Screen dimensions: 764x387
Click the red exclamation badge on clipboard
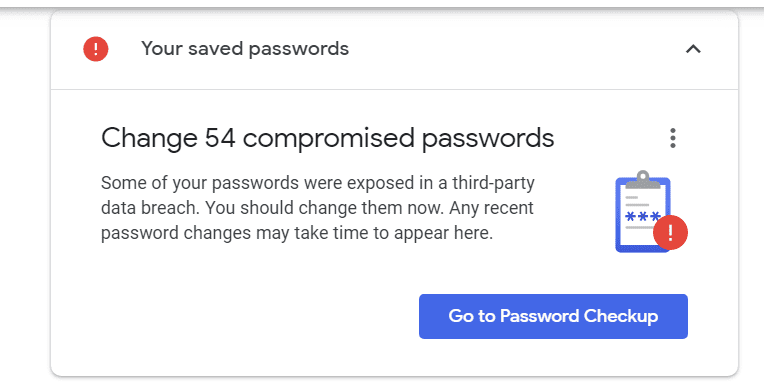(670, 232)
